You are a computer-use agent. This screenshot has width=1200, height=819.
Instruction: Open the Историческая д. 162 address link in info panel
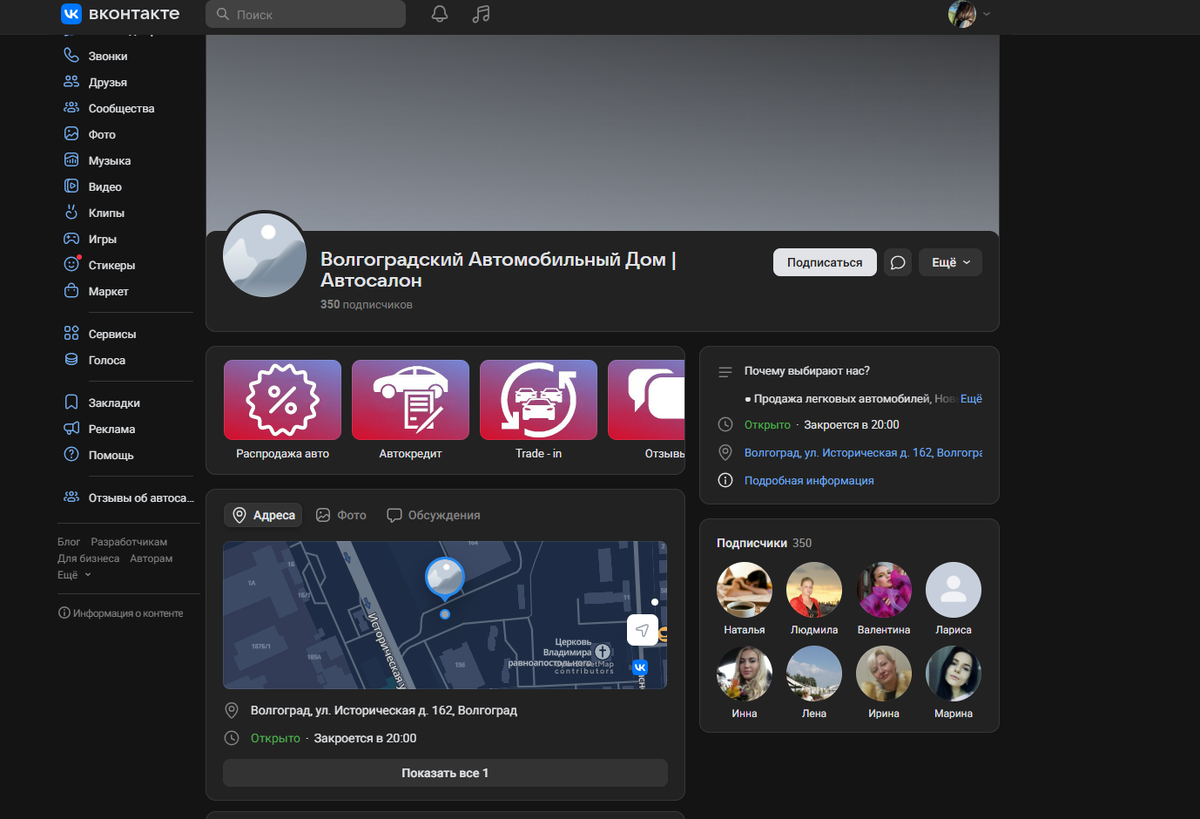863,453
